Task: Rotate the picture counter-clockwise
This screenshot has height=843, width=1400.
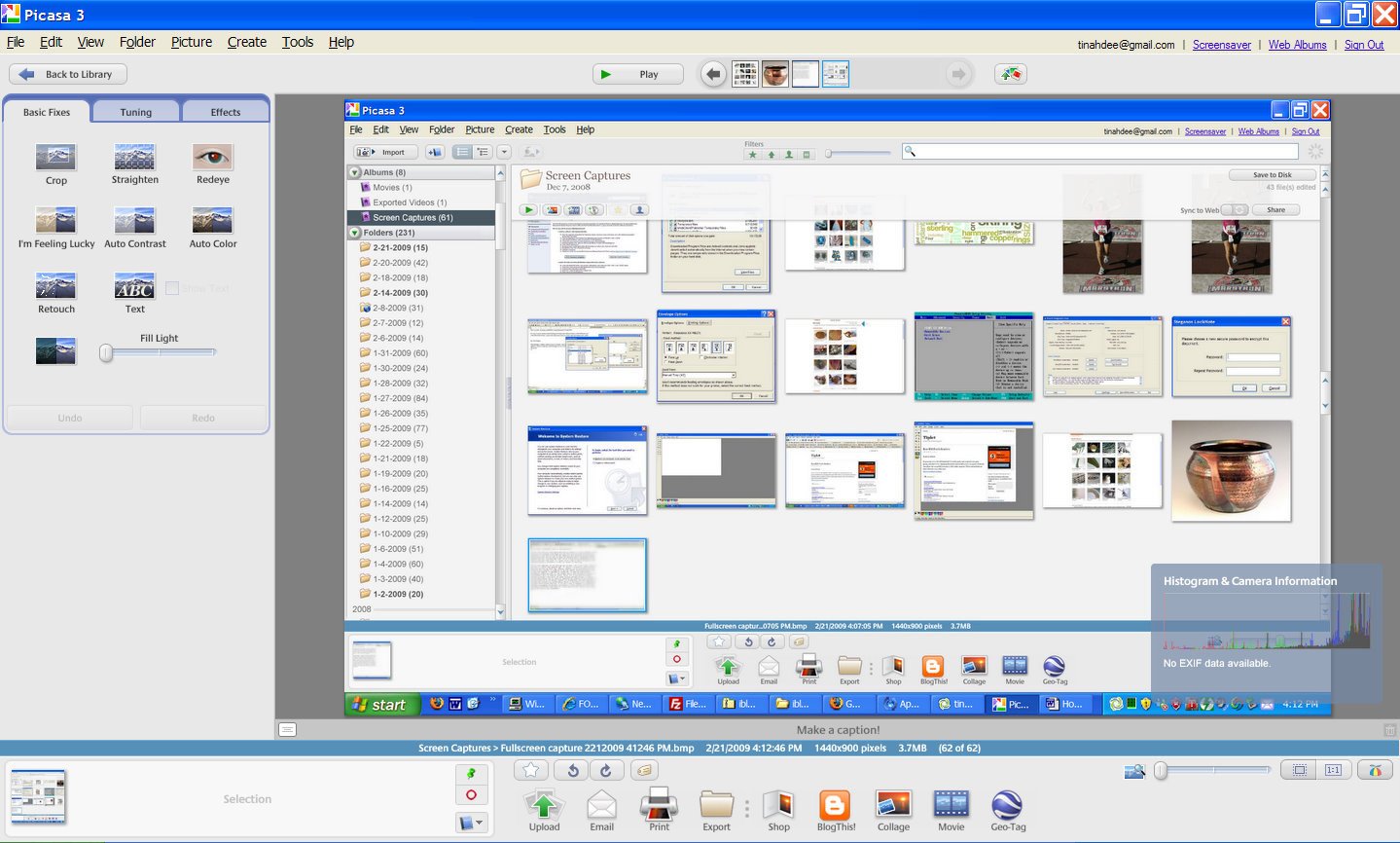Action: pos(572,771)
